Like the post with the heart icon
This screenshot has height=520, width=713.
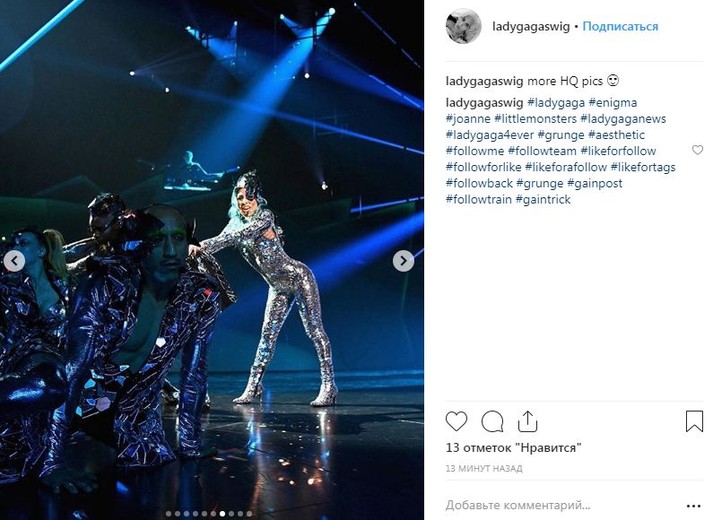click(x=456, y=421)
